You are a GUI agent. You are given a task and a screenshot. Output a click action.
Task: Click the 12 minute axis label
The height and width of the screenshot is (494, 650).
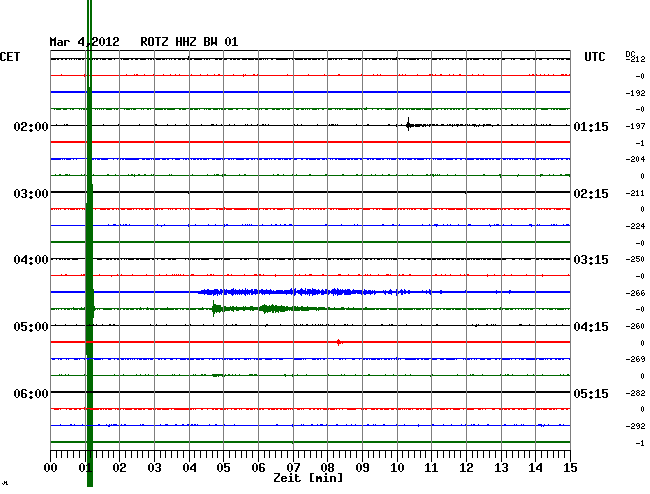(x=466, y=468)
